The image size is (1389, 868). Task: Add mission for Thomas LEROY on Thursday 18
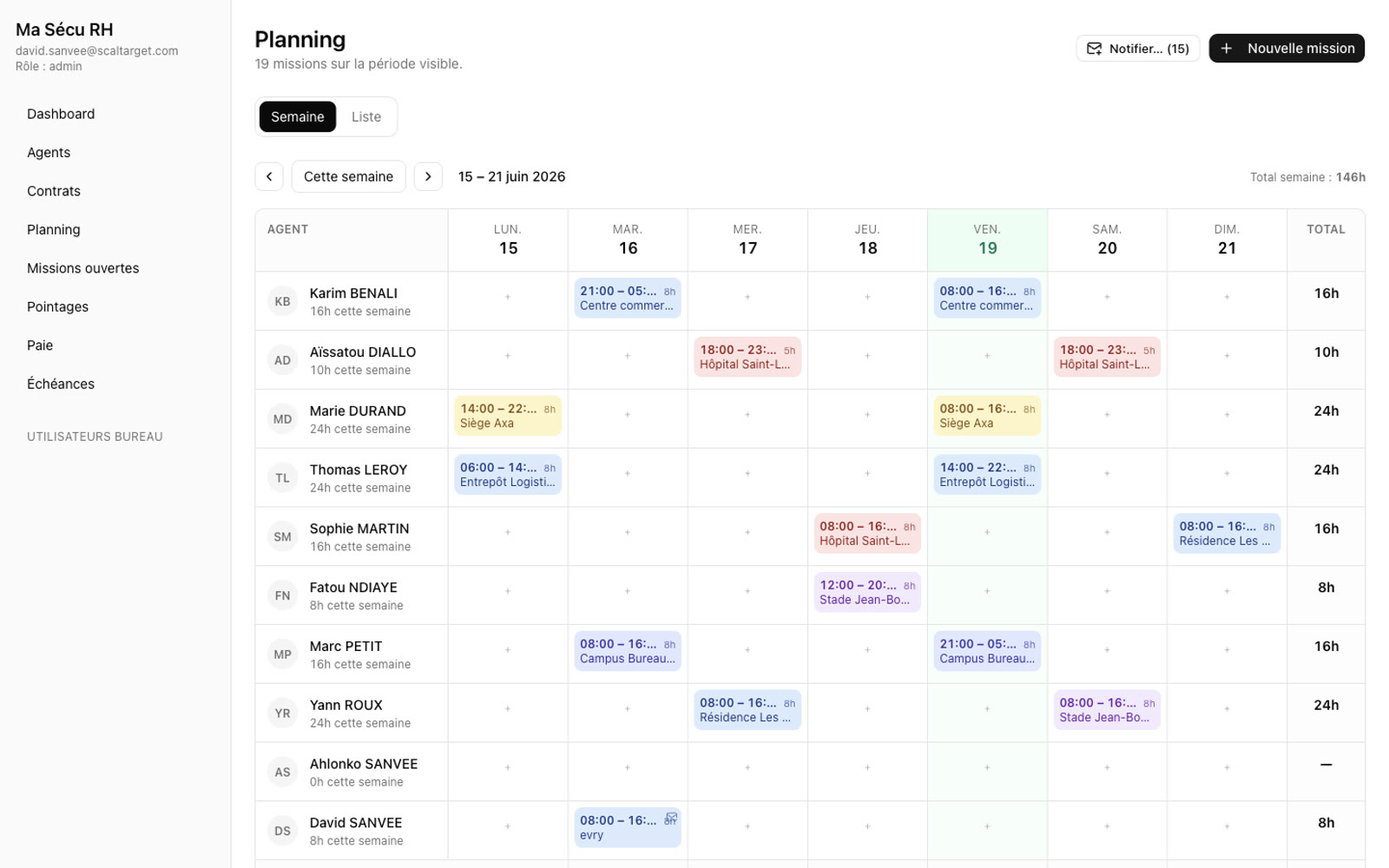pos(867,473)
